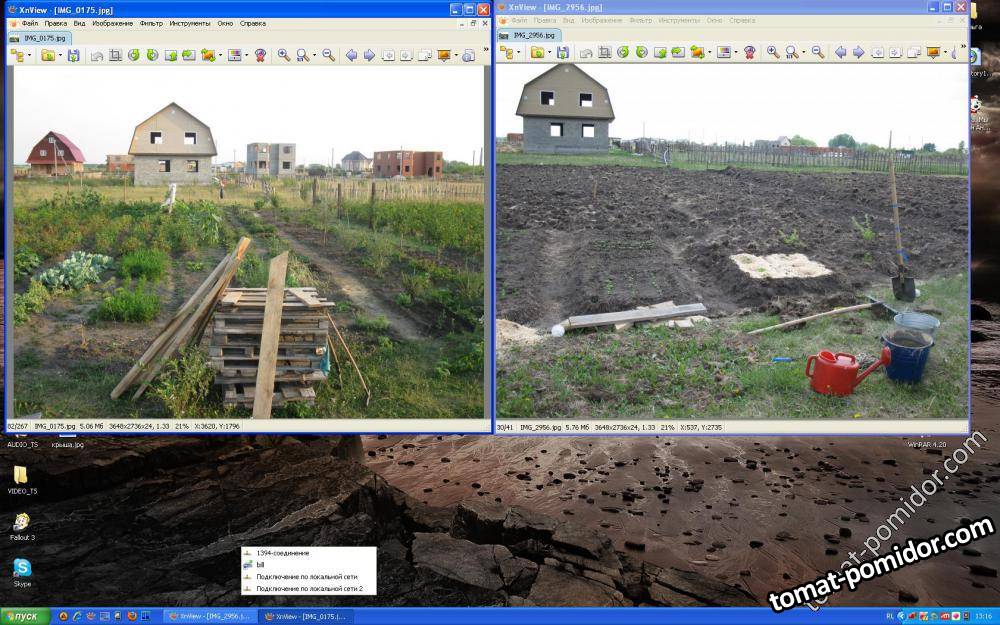Open Фильтр menu in IMG_0175 window
1000x625 pixels.
(x=151, y=22)
